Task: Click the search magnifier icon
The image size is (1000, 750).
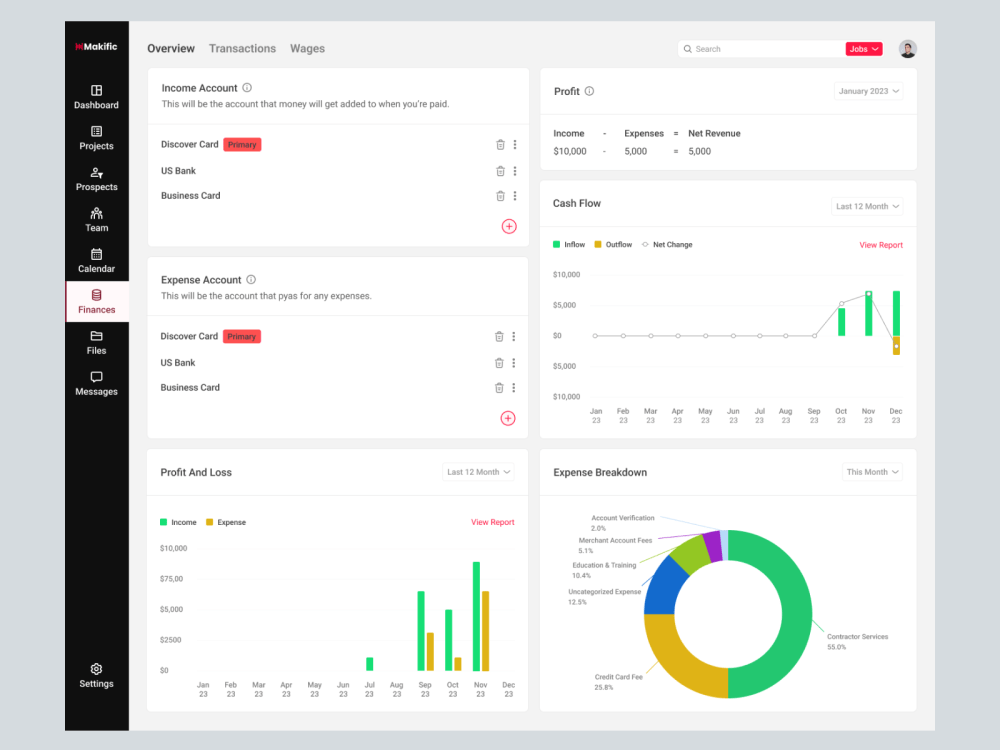Action: 688,49
